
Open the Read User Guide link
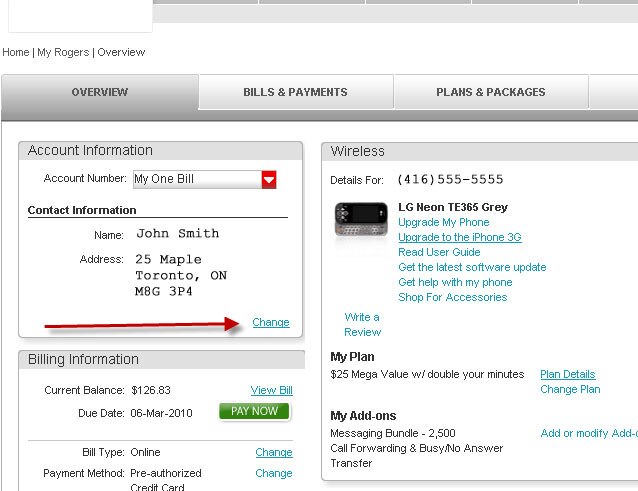tap(439, 252)
